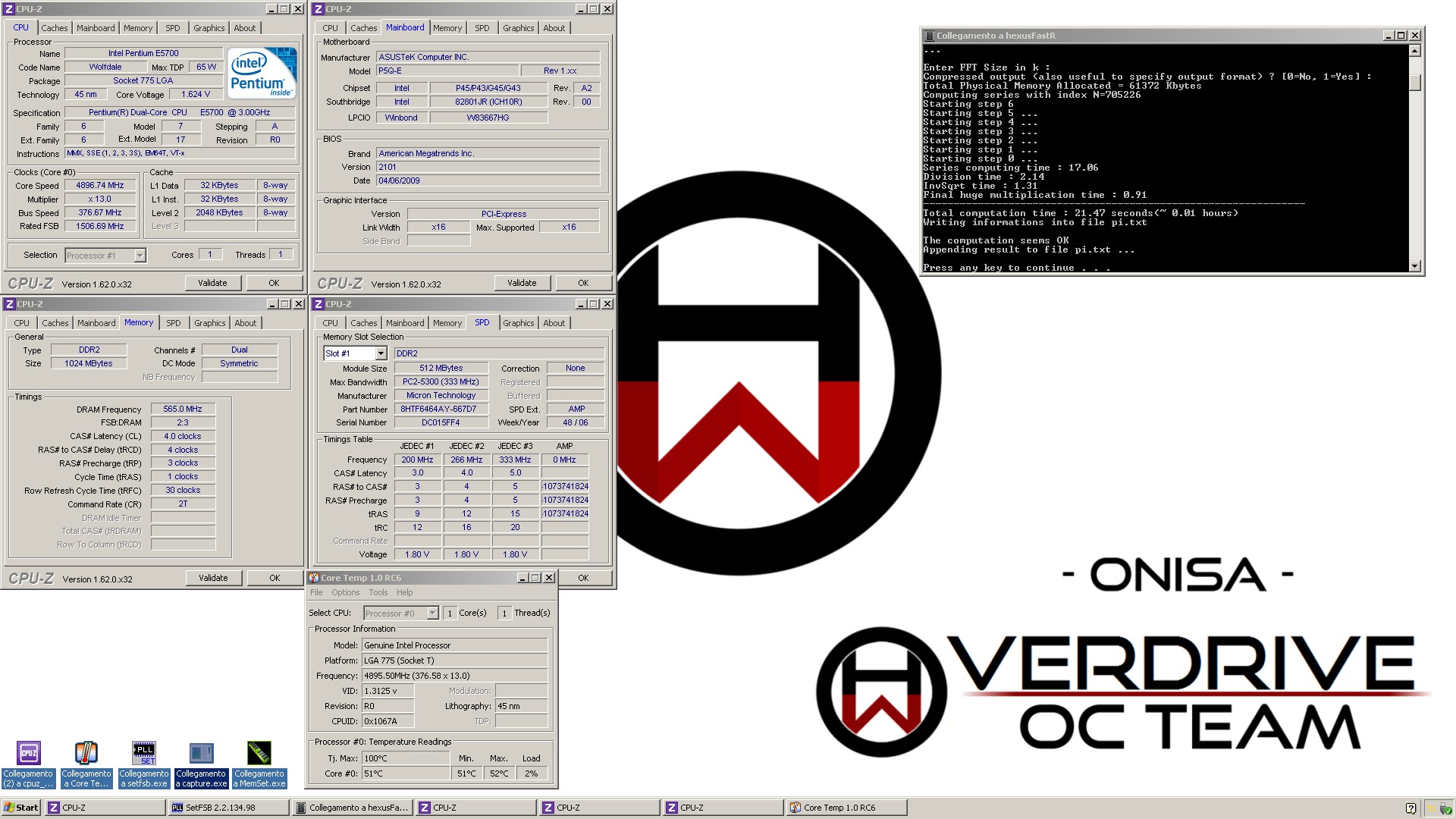This screenshot has width=1456, height=819.
Task: Click the top-left CPU-Z window Z icon
Action: pyautogui.click(x=9, y=9)
